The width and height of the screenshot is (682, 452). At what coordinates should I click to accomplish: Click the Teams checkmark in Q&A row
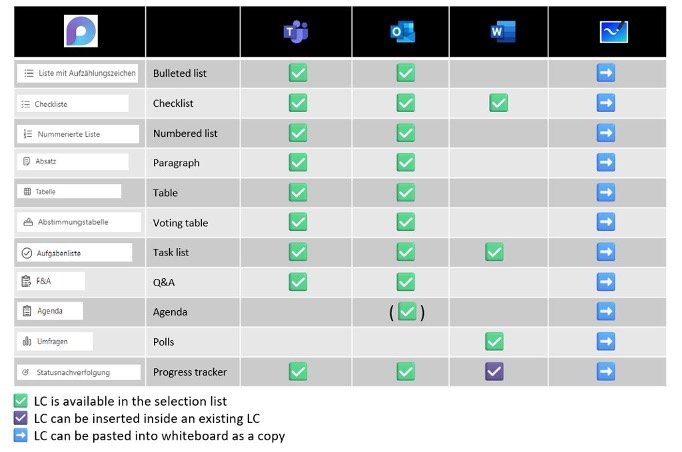click(298, 282)
